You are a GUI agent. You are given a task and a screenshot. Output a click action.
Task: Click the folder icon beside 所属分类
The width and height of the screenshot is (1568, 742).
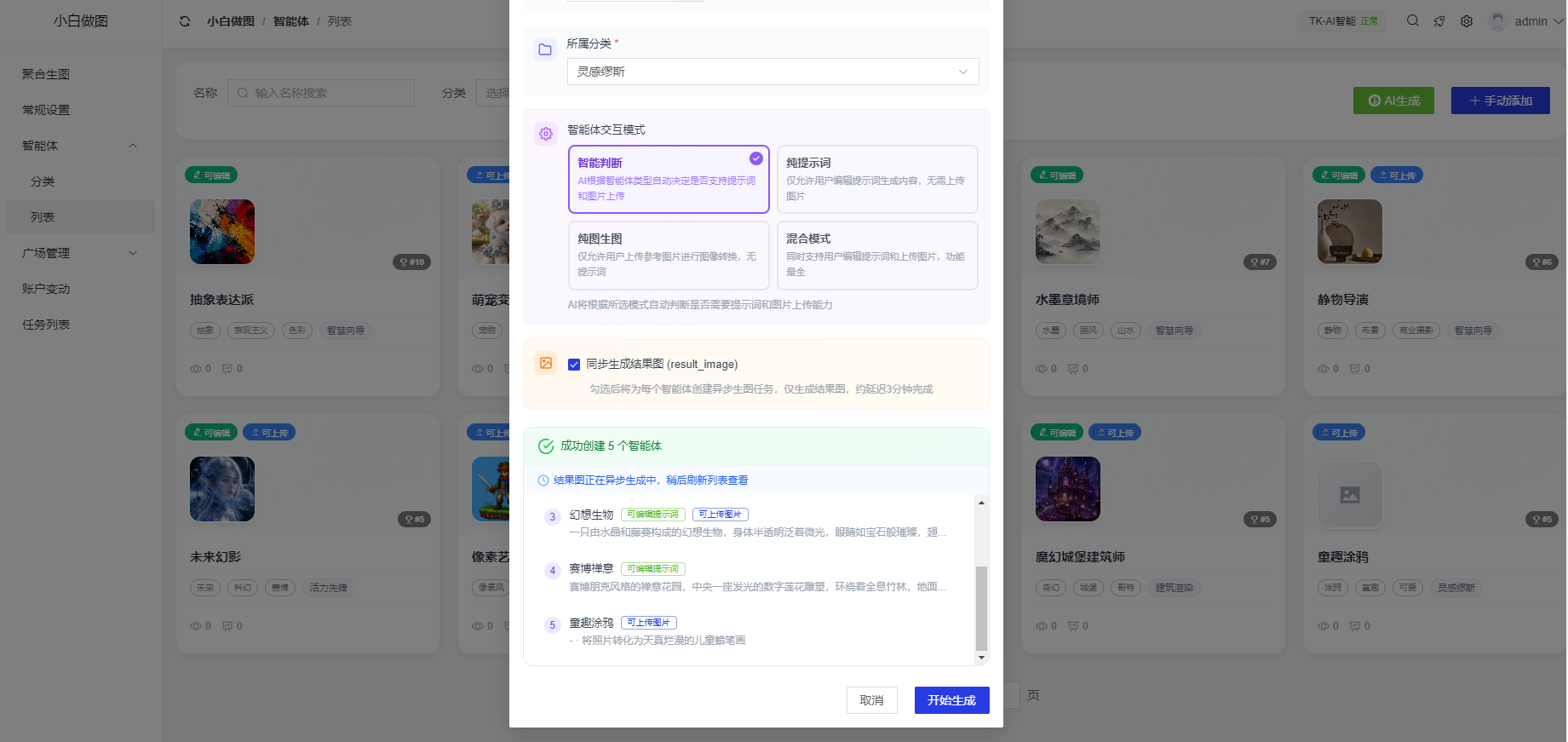(545, 49)
